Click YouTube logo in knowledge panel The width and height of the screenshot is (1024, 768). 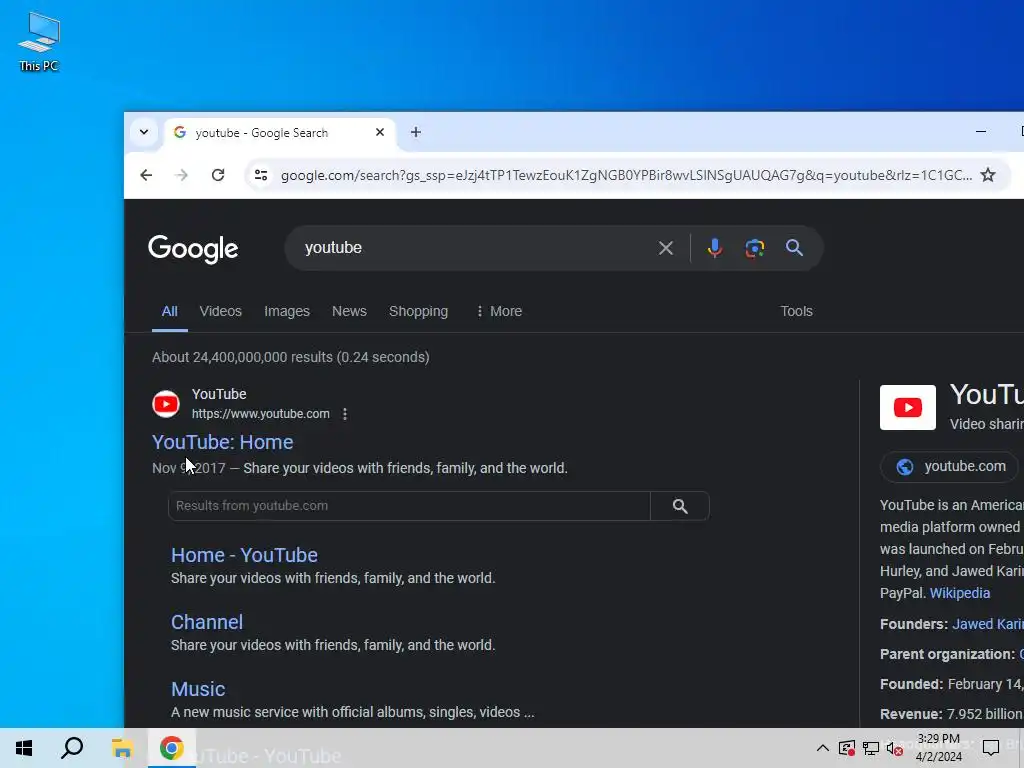pyautogui.click(x=908, y=408)
